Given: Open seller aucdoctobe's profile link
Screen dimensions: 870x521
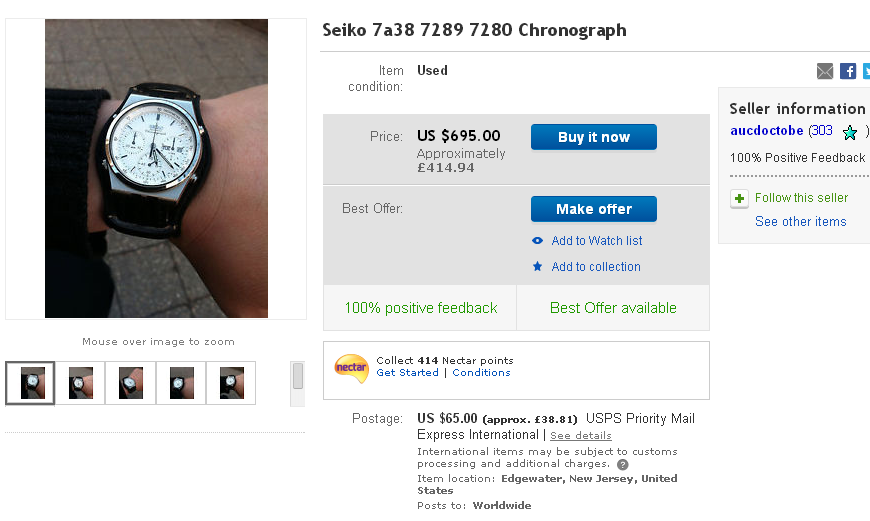Looking at the screenshot, I should point(766,131).
